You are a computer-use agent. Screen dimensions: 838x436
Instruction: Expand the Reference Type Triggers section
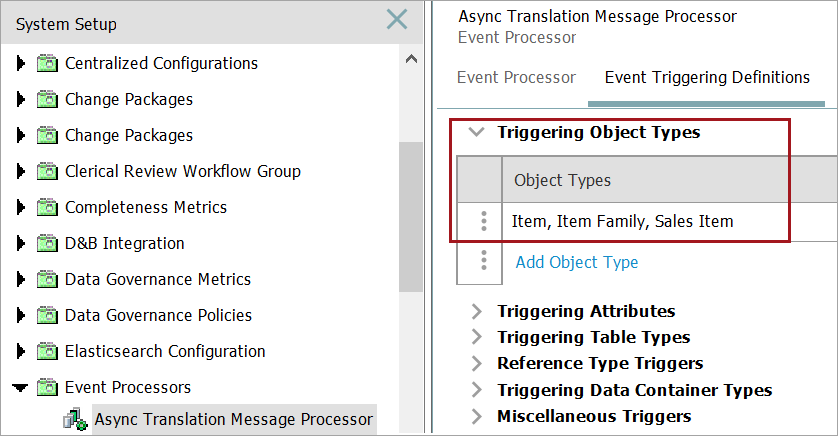click(x=477, y=363)
